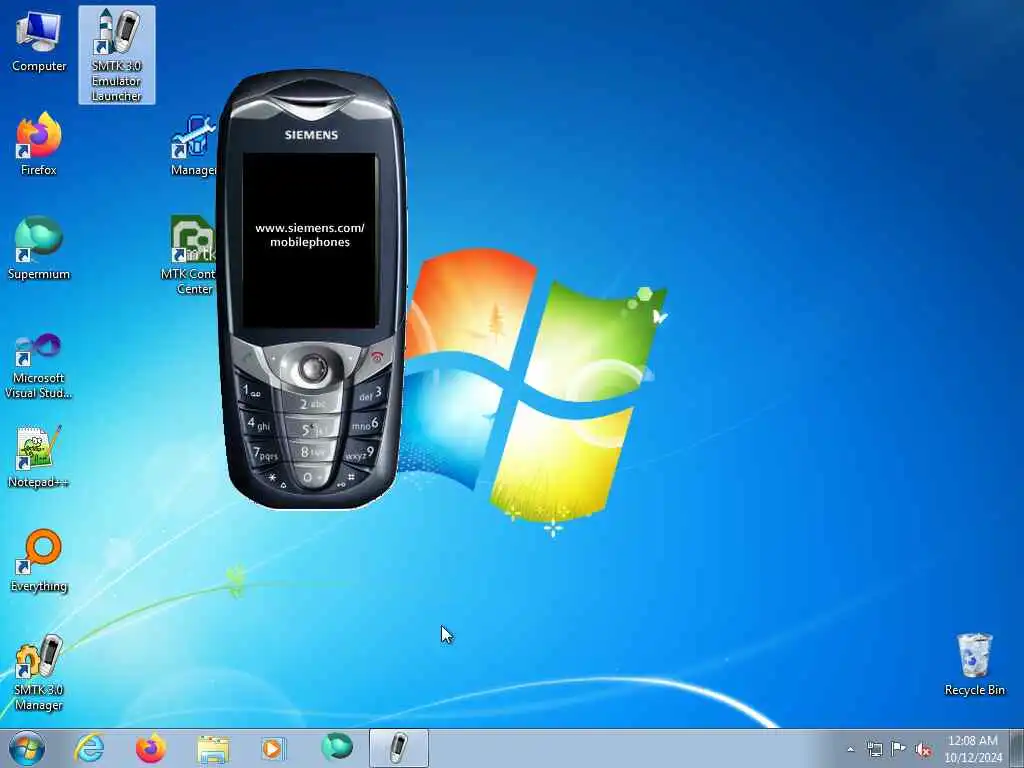Tap the 4 ghi key on phone keypad
This screenshot has height=768, width=1024.
point(259,424)
